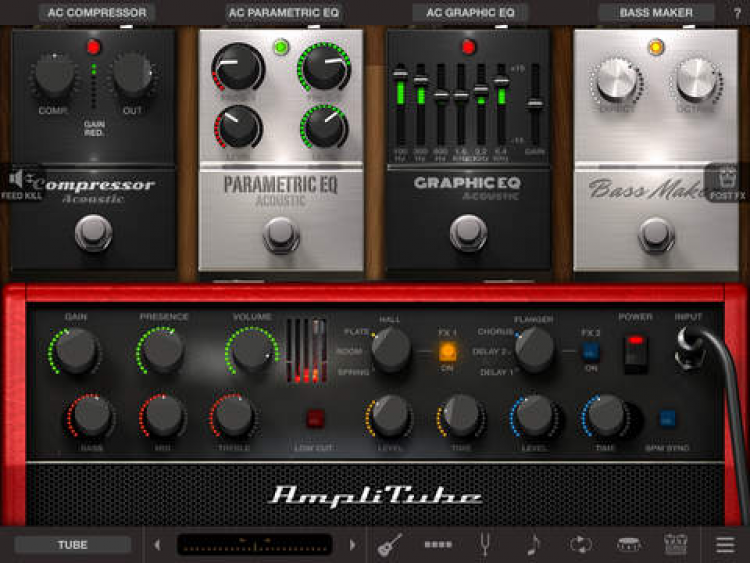Image resolution: width=750 pixels, height=563 pixels.
Task: Click the Graphic EQ GAIN slider
Action: [535, 104]
